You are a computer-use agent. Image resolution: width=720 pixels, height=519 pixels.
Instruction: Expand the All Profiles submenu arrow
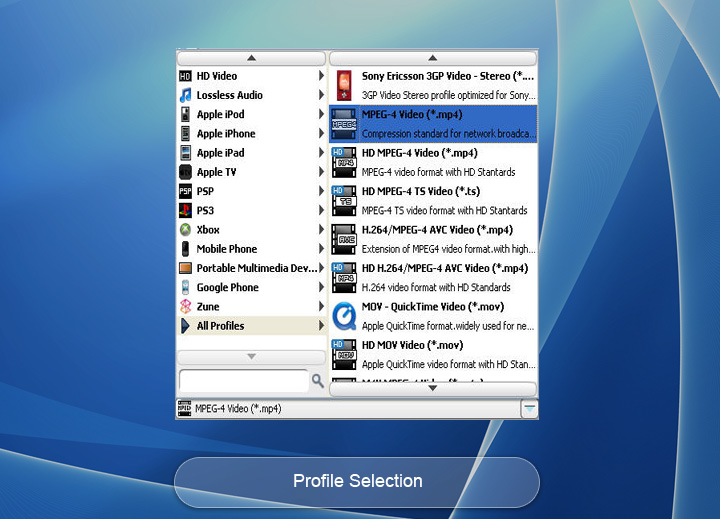[x=321, y=326]
